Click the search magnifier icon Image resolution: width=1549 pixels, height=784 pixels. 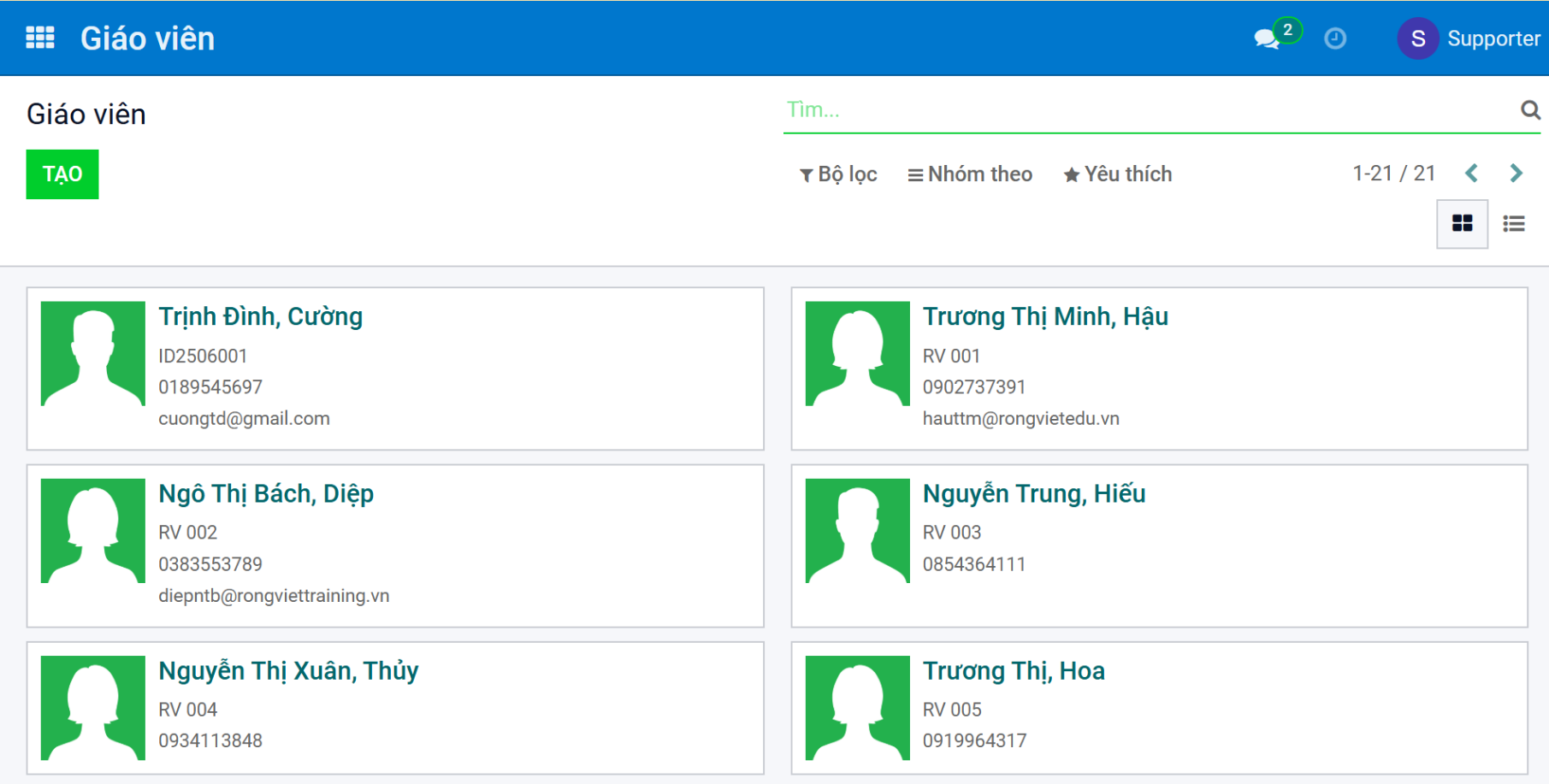tap(1529, 109)
